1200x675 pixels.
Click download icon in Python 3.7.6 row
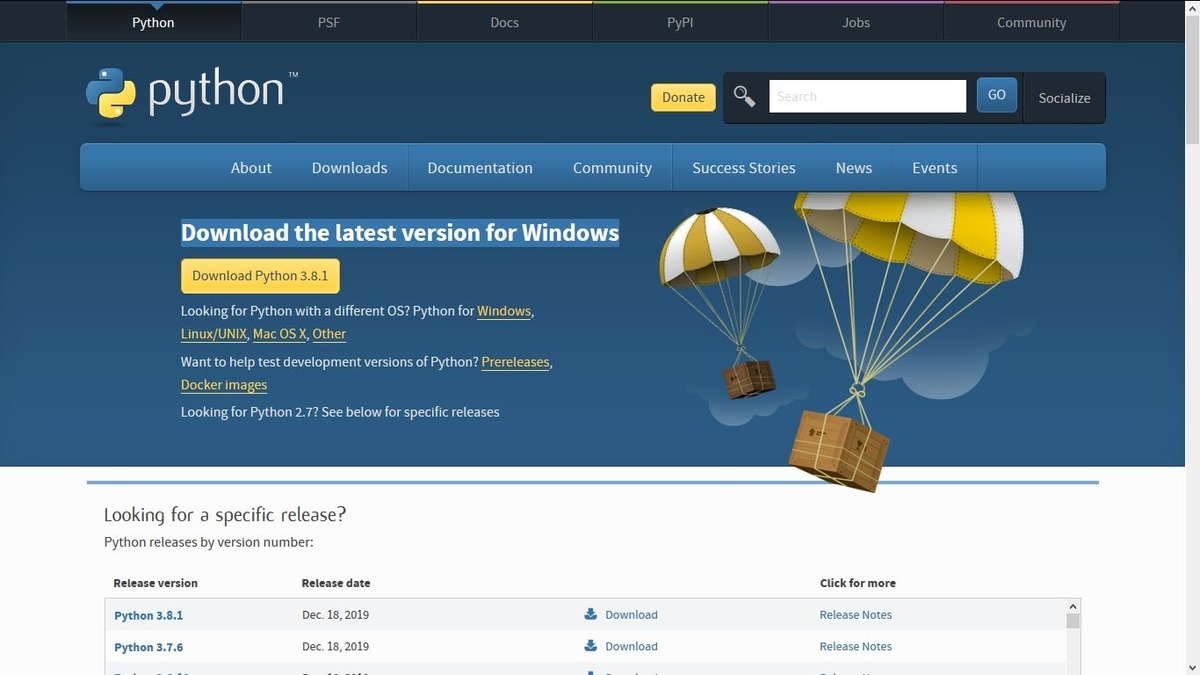click(x=590, y=646)
